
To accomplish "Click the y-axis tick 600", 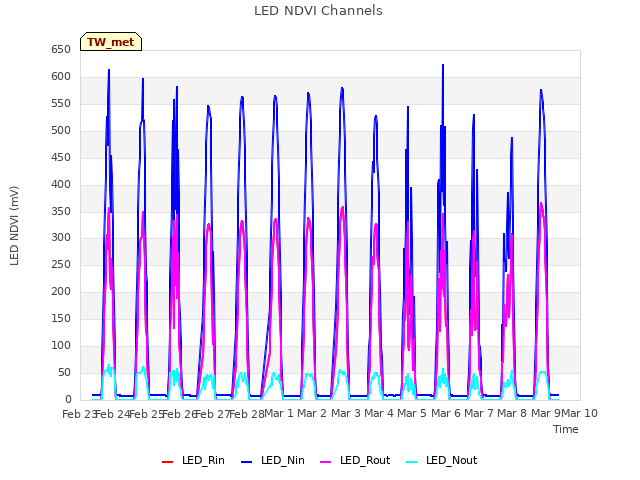I will tap(61, 77).
